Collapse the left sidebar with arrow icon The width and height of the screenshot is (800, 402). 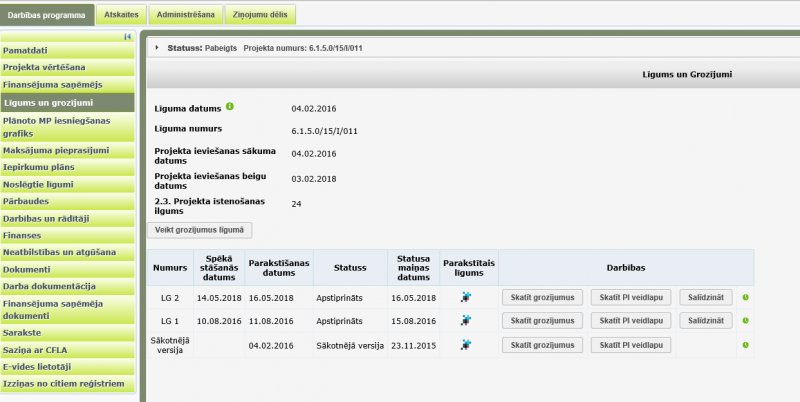128,36
